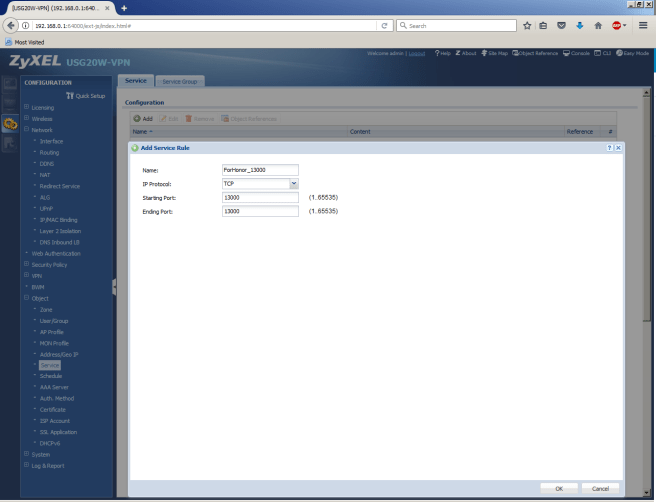Switch to the Service Group tab

pyautogui.click(x=180, y=80)
